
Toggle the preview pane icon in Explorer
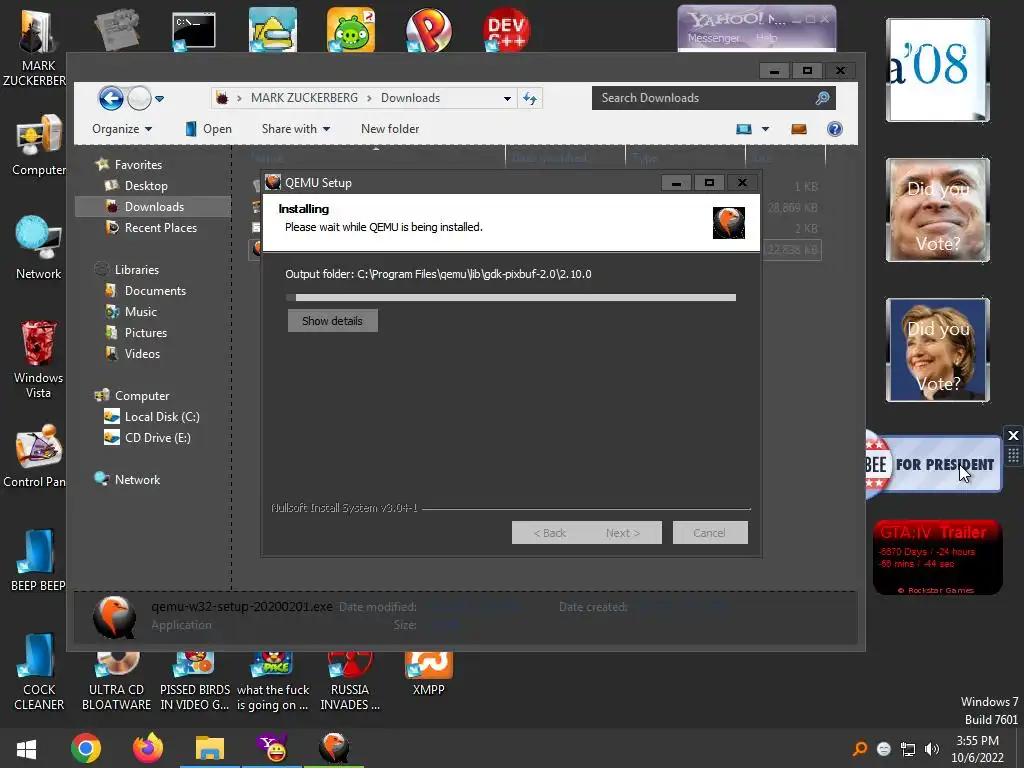[799, 129]
